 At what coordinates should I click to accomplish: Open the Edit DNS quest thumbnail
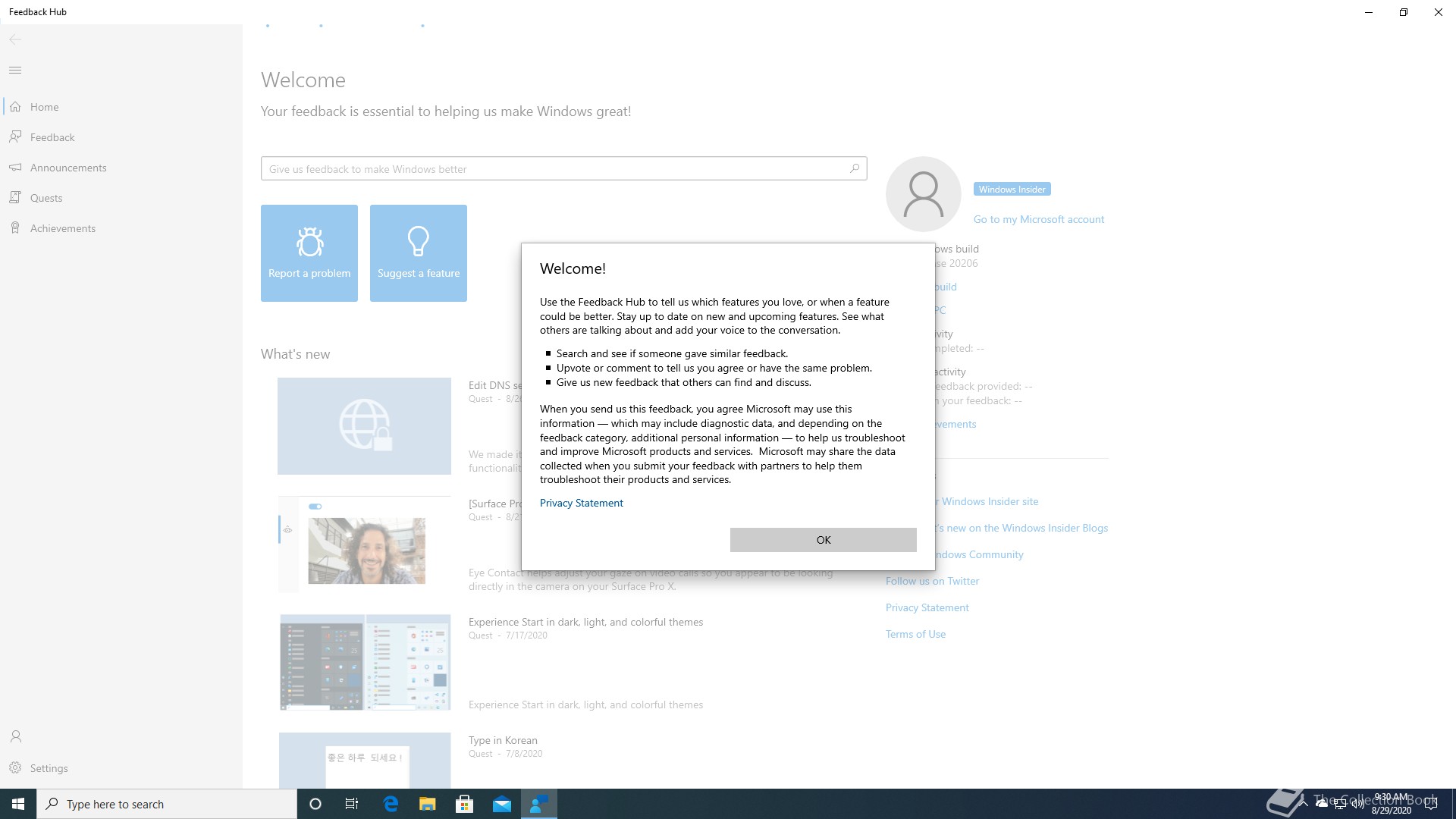coord(364,426)
